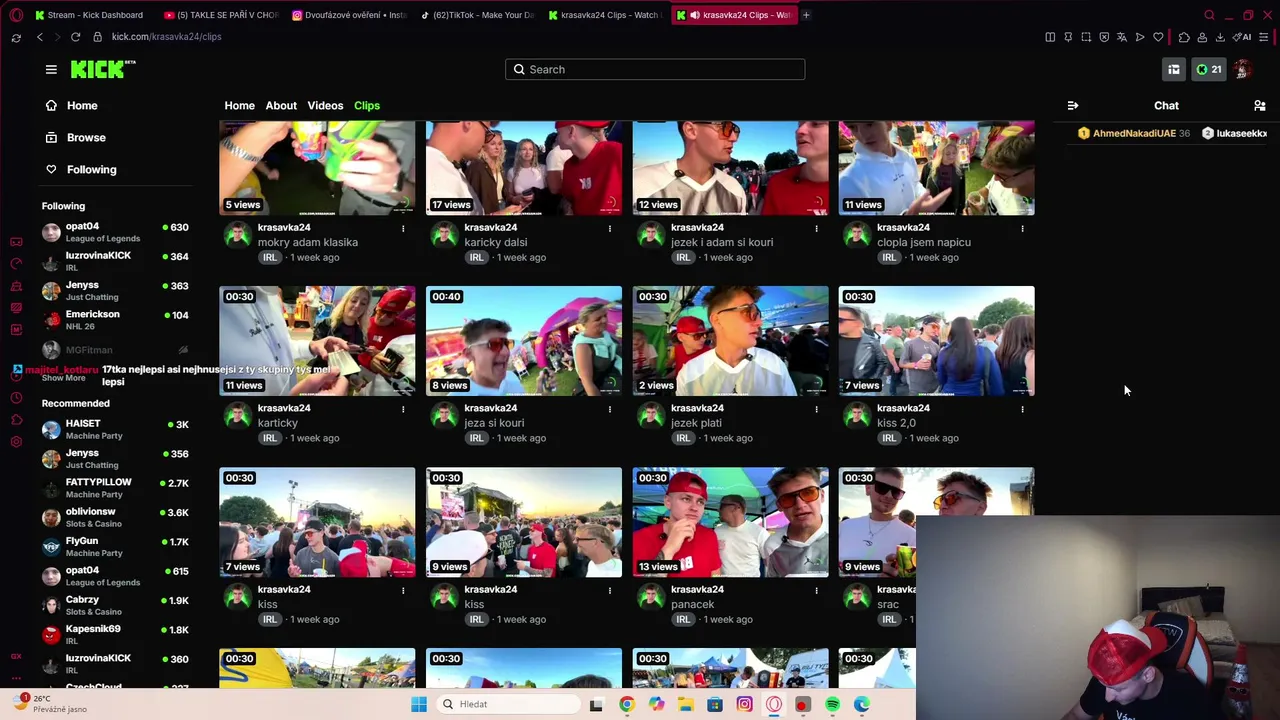This screenshot has height=720, width=1280.
Task: Open the Kick hamburger menu
Action: [51, 69]
